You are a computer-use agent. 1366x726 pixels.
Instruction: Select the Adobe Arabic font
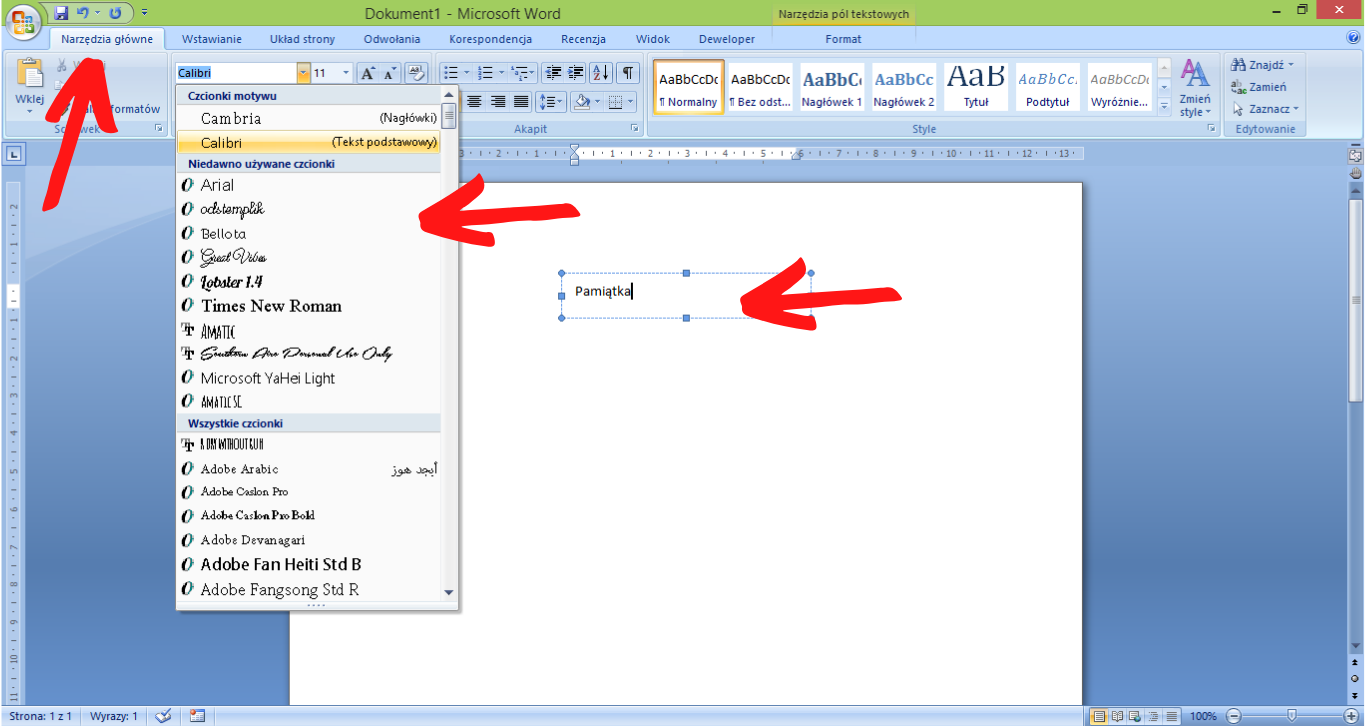(309, 468)
